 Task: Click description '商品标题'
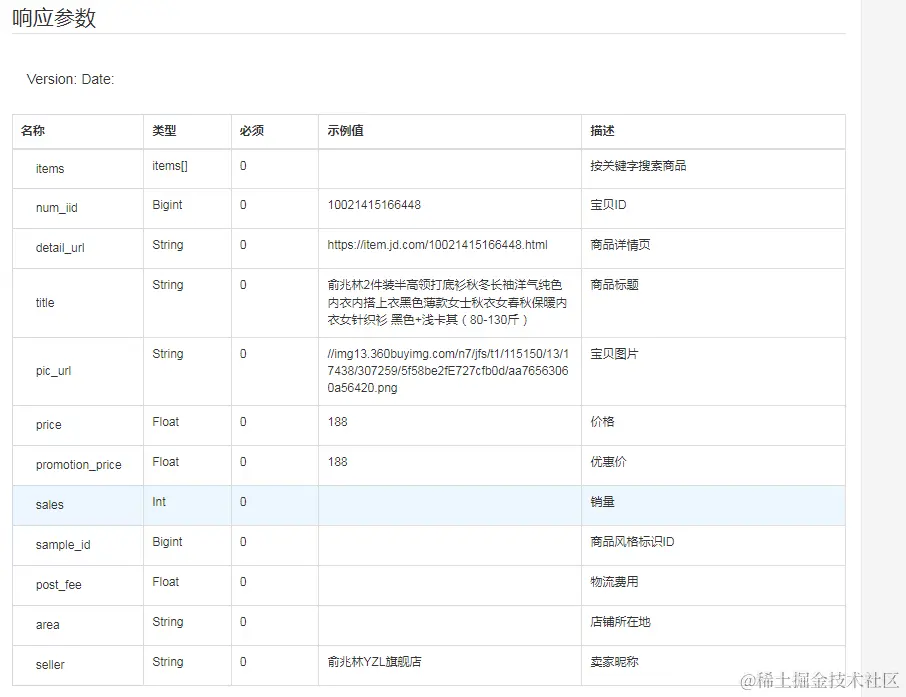click(x=614, y=284)
